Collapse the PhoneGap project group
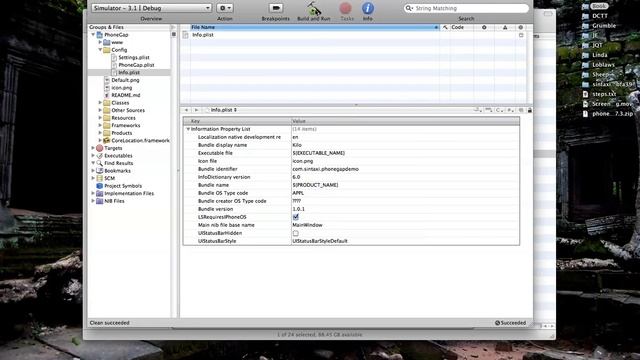 pyautogui.click(x=93, y=35)
